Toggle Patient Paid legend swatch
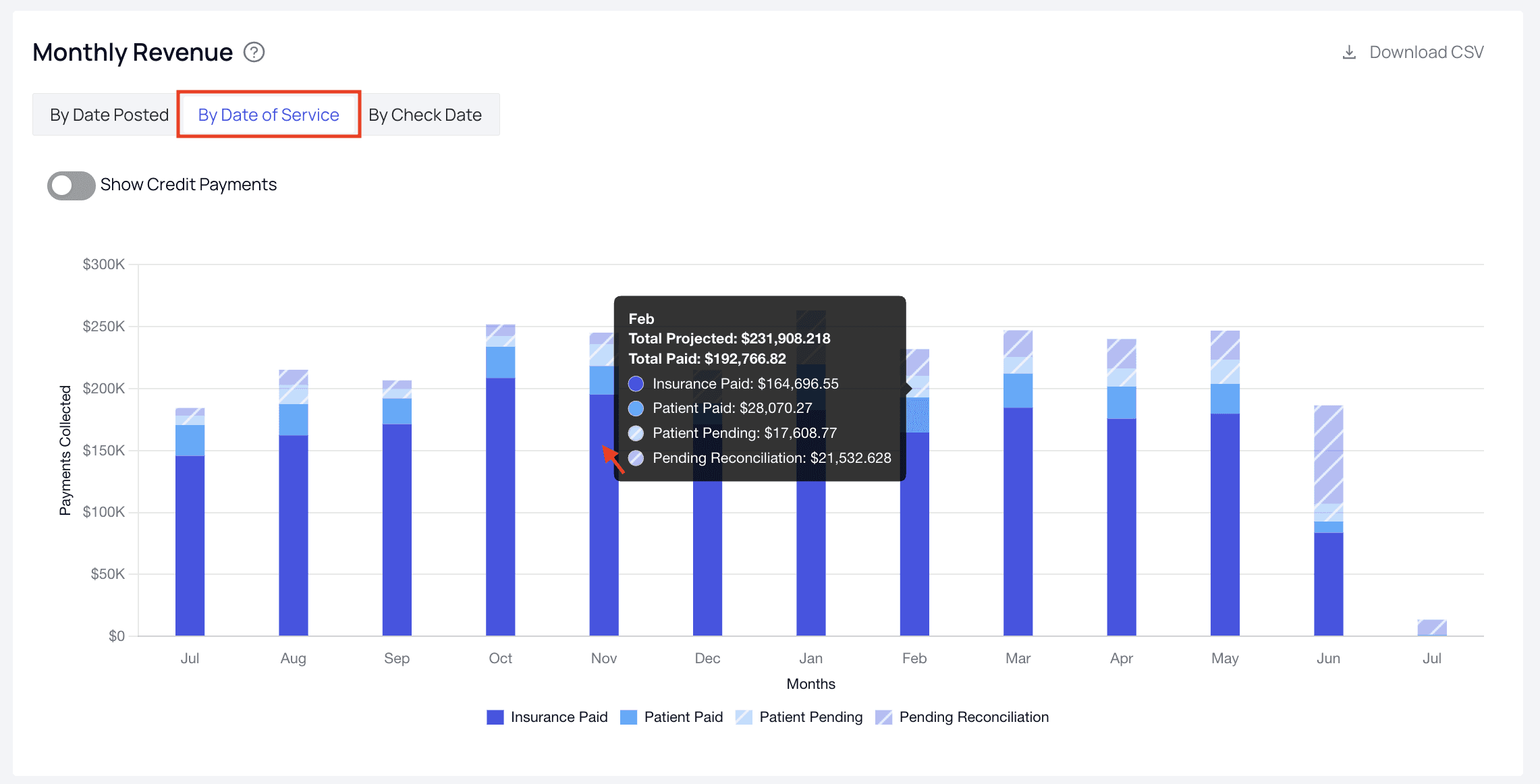This screenshot has width=1540, height=784. tap(628, 717)
